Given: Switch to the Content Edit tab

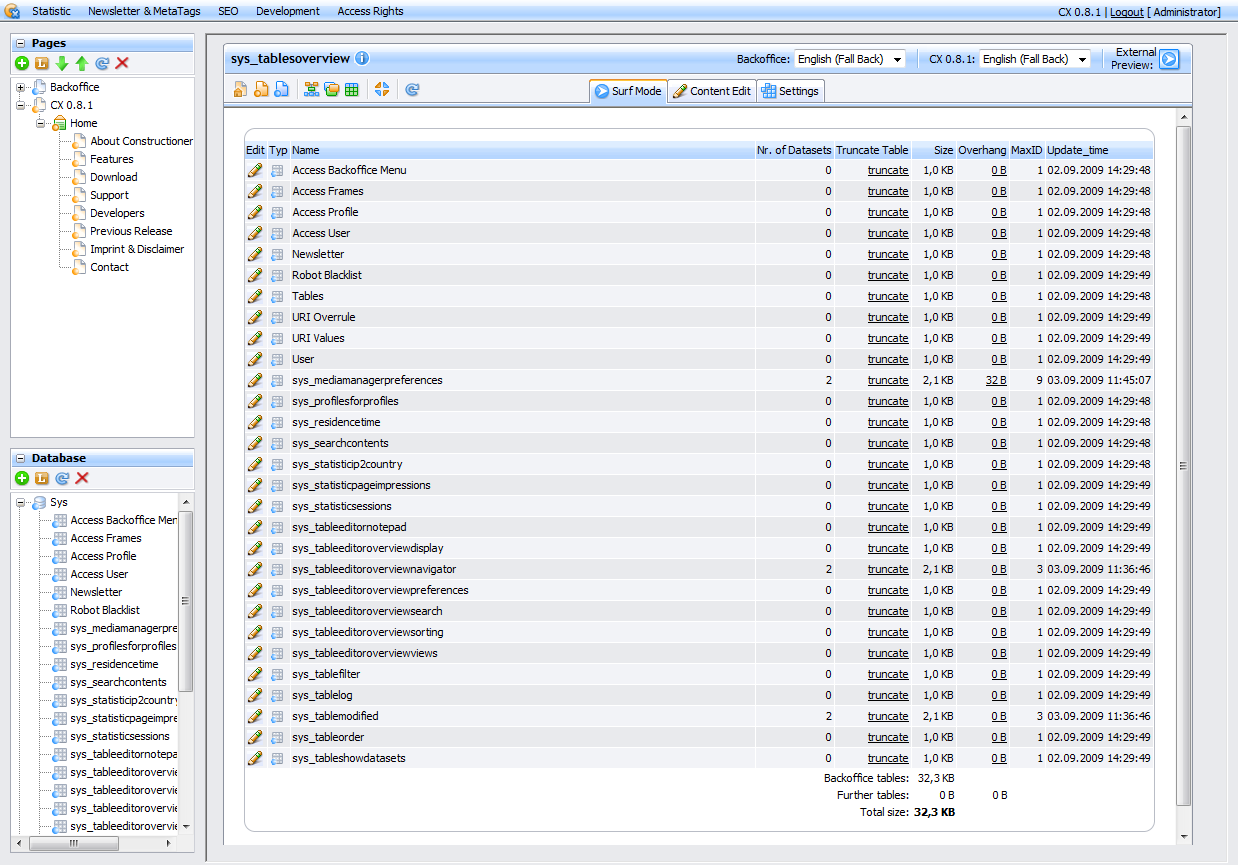Looking at the screenshot, I should (711, 91).
